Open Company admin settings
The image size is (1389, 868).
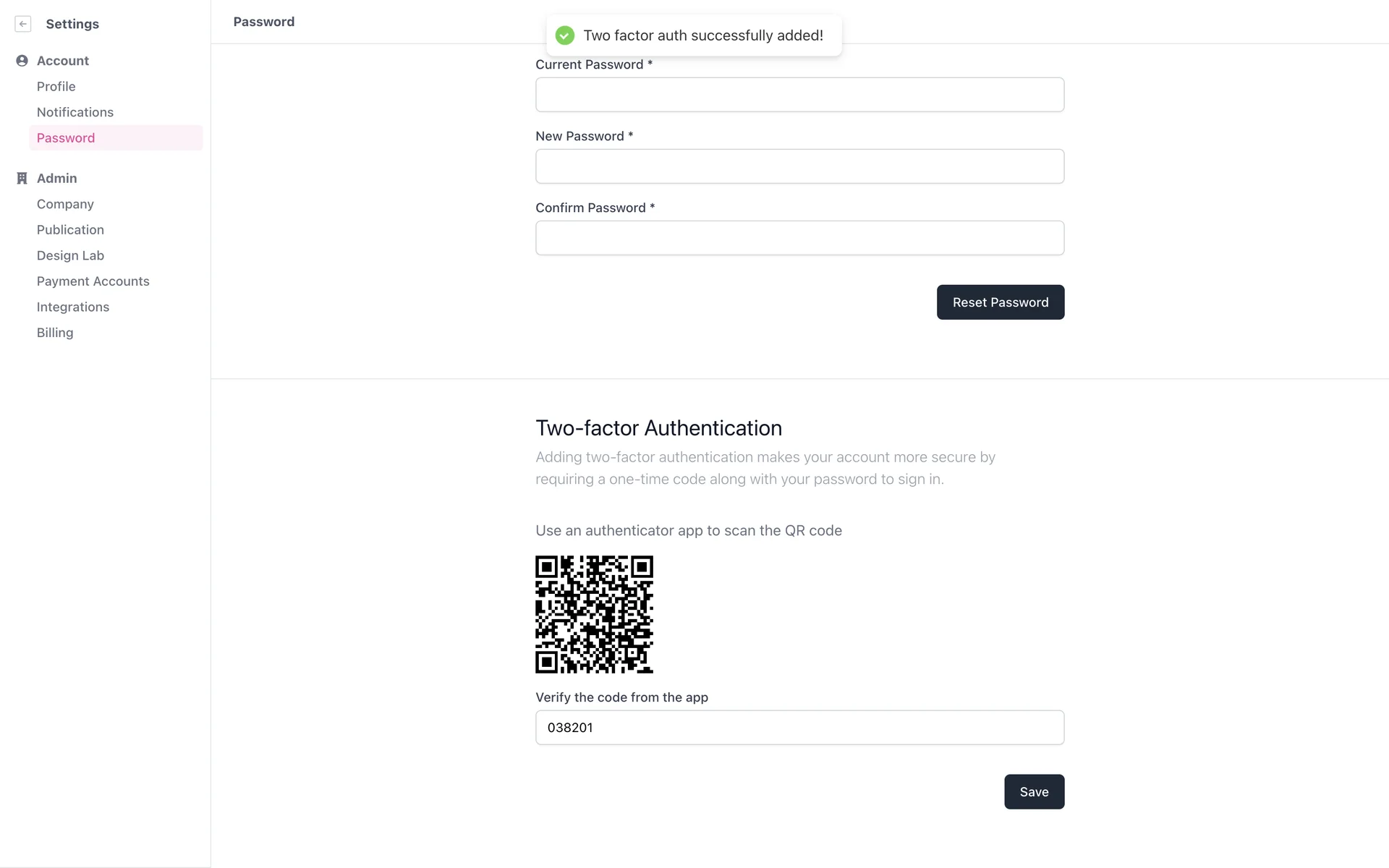pyautogui.click(x=65, y=204)
